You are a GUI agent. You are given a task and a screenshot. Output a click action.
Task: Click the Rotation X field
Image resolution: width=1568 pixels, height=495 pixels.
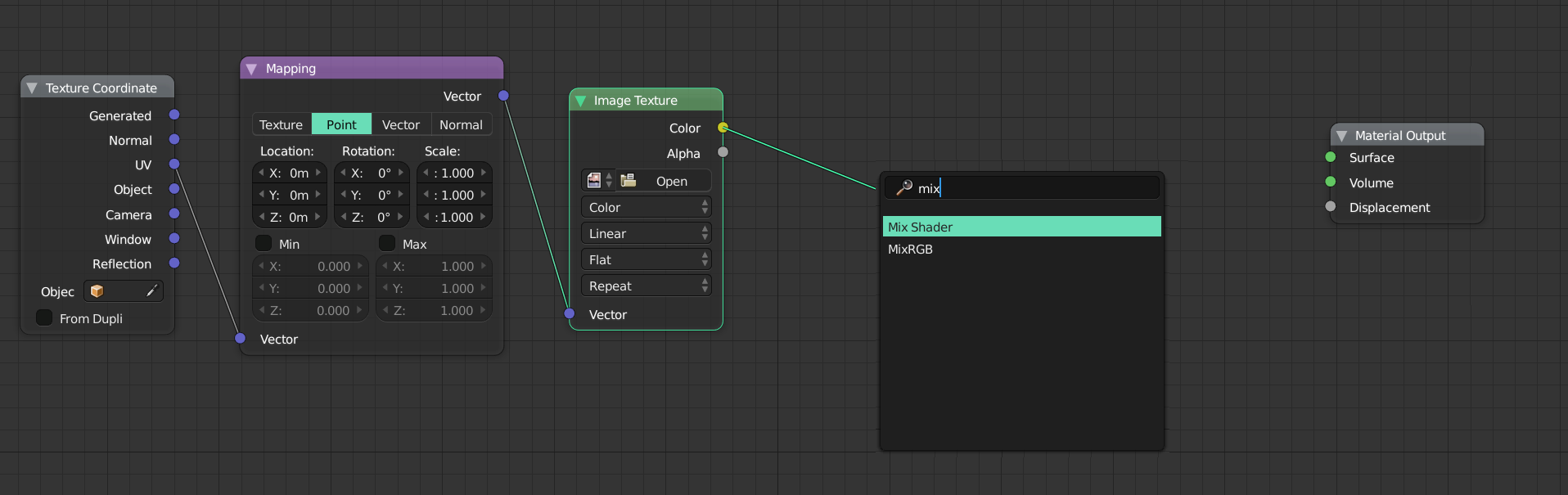click(x=372, y=173)
